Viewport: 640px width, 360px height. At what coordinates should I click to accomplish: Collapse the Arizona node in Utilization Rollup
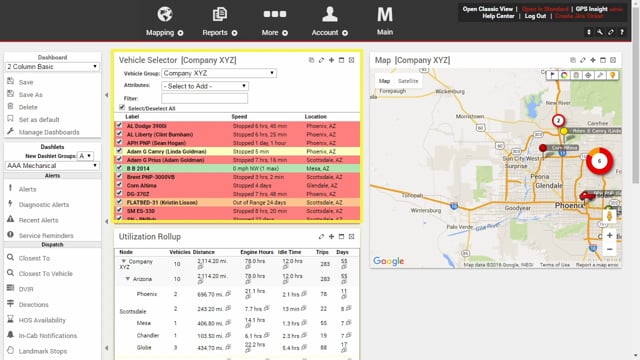click(x=128, y=279)
